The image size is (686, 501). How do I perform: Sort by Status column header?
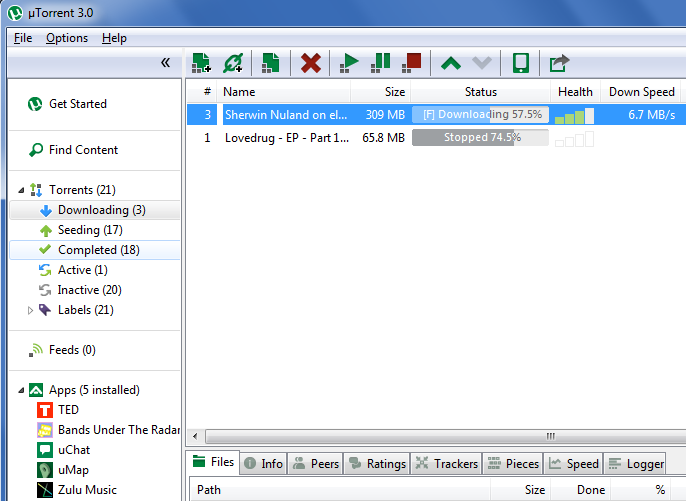coord(480,92)
